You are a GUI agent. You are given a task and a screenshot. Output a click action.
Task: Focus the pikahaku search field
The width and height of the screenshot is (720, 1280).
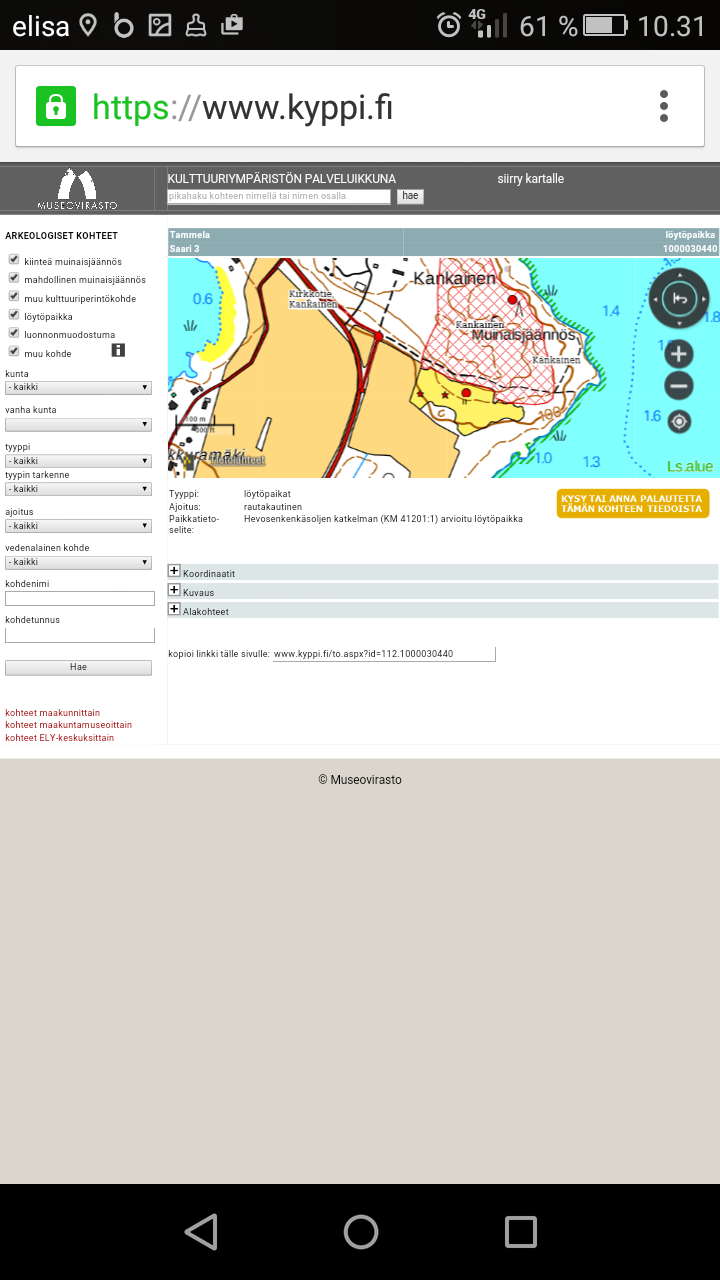(279, 196)
